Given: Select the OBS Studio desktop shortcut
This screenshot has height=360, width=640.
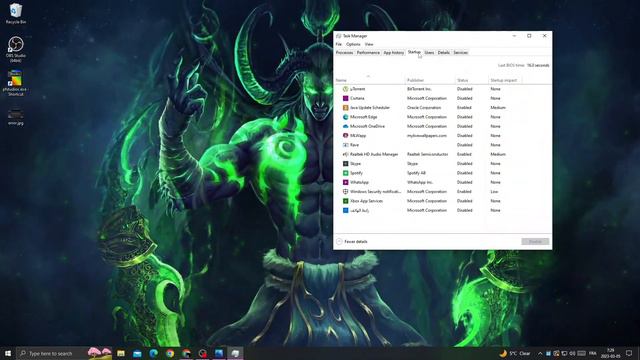Looking at the screenshot, I should tap(16, 49).
